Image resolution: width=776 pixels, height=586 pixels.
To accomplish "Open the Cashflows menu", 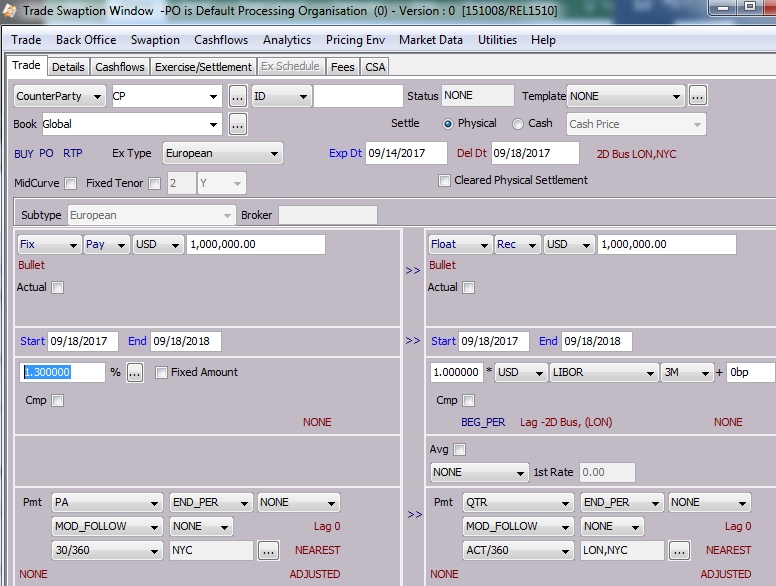I will pyautogui.click(x=221, y=40).
